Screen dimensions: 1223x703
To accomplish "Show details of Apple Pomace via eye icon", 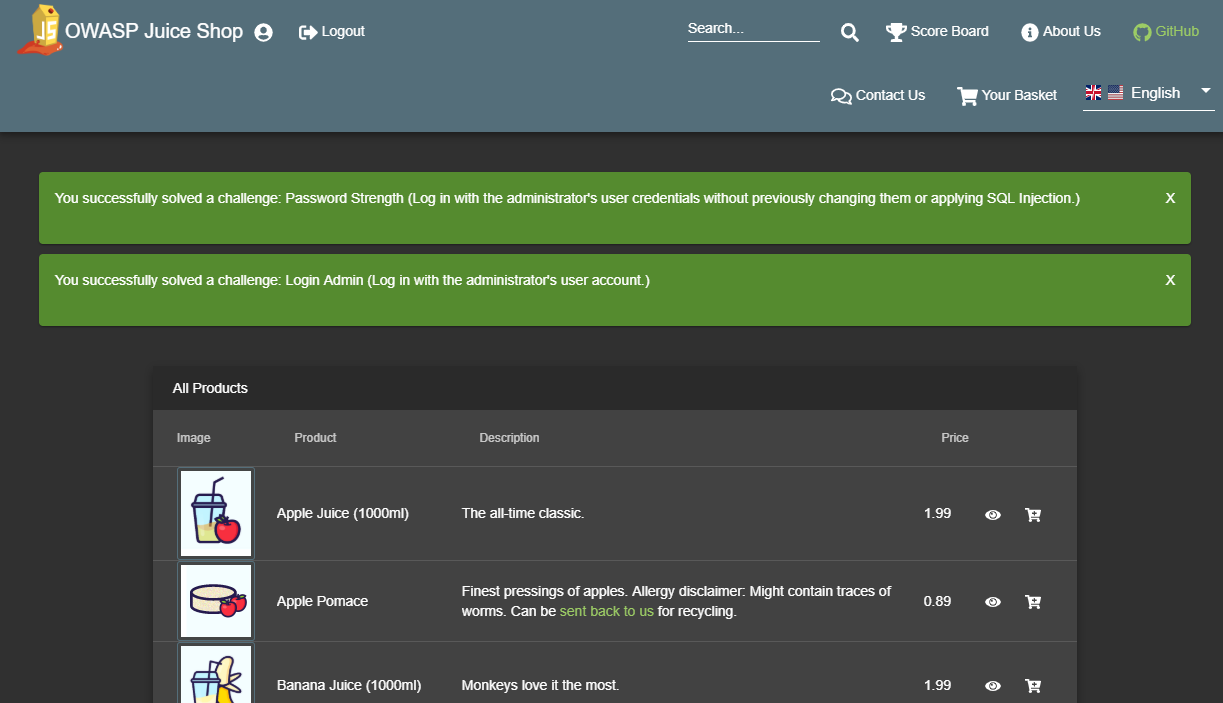I will (x=992, y=601).
